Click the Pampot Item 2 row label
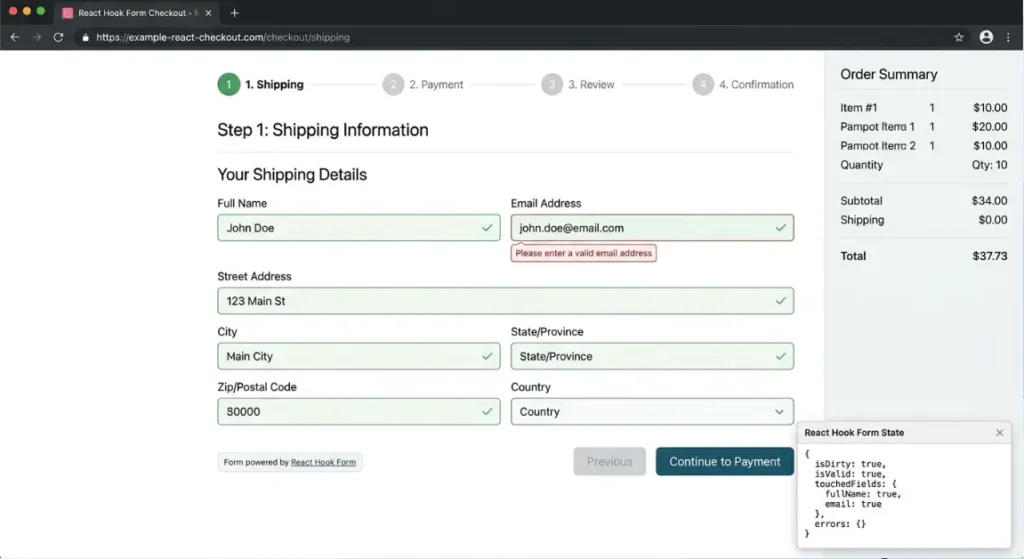The width and height of the screenshot is (1024, 559). (x=878, y=146)
